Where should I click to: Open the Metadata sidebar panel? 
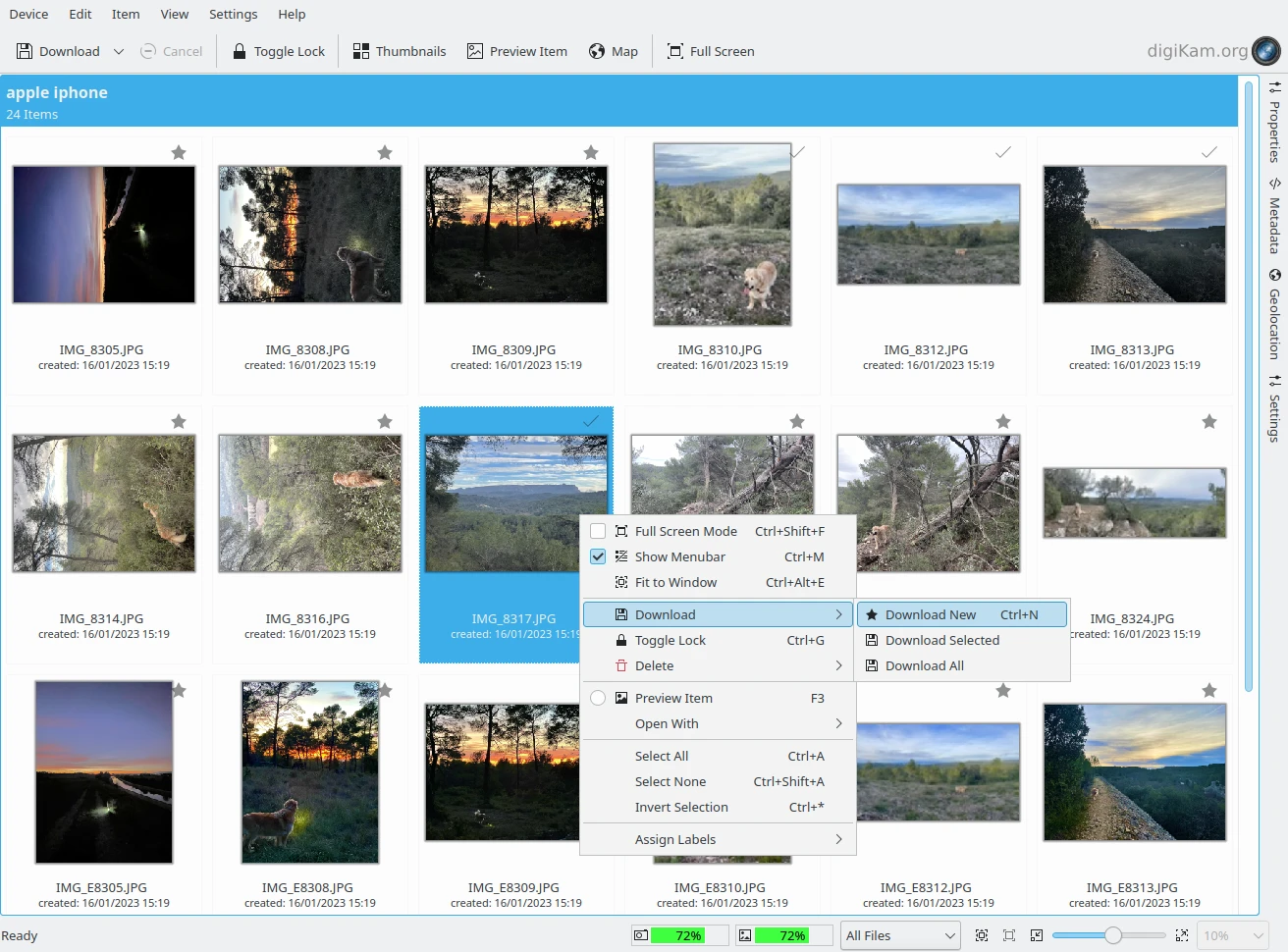[x=1274, y=215]
